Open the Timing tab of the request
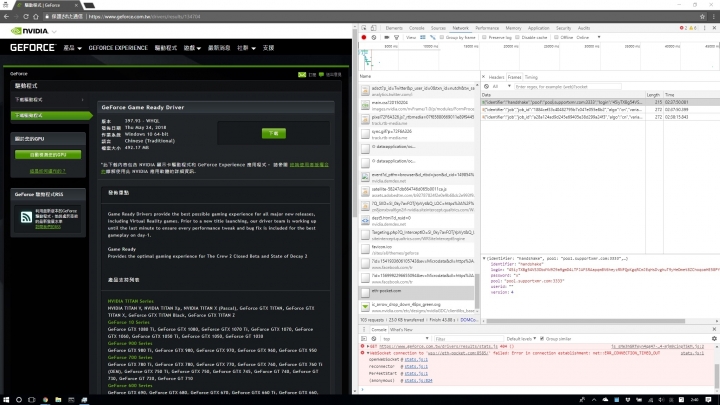The image size is (720, 405). point(531,77)
